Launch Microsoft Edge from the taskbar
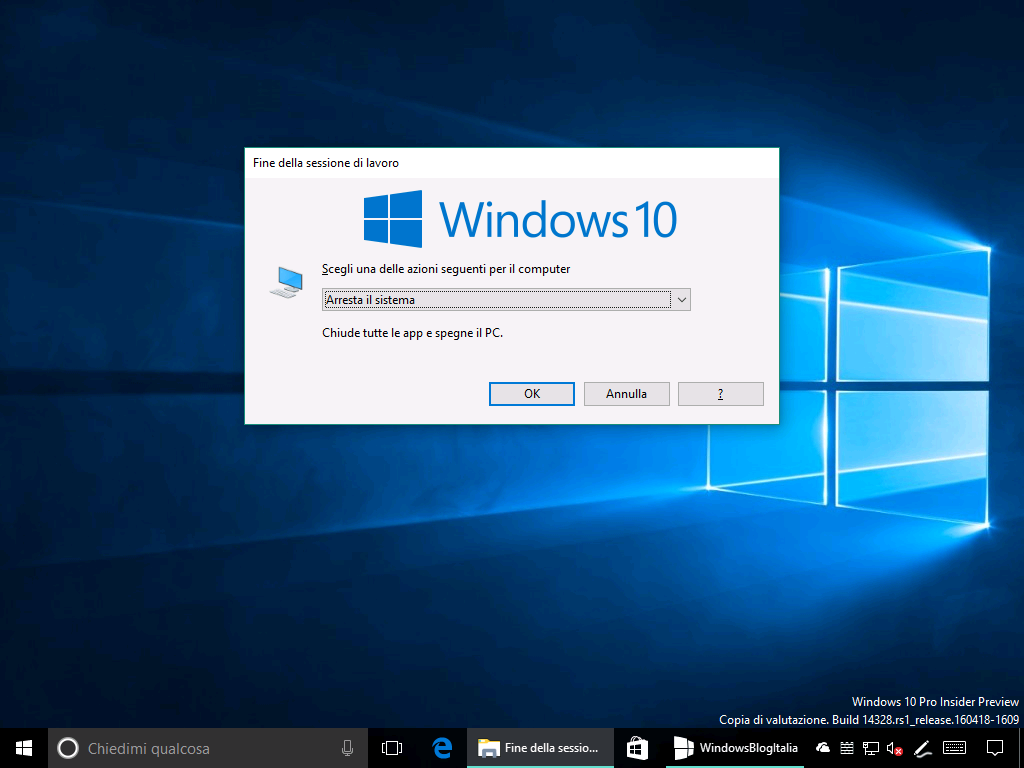Viewport: 1024px width, 768px height. click(x=442, y=748)
